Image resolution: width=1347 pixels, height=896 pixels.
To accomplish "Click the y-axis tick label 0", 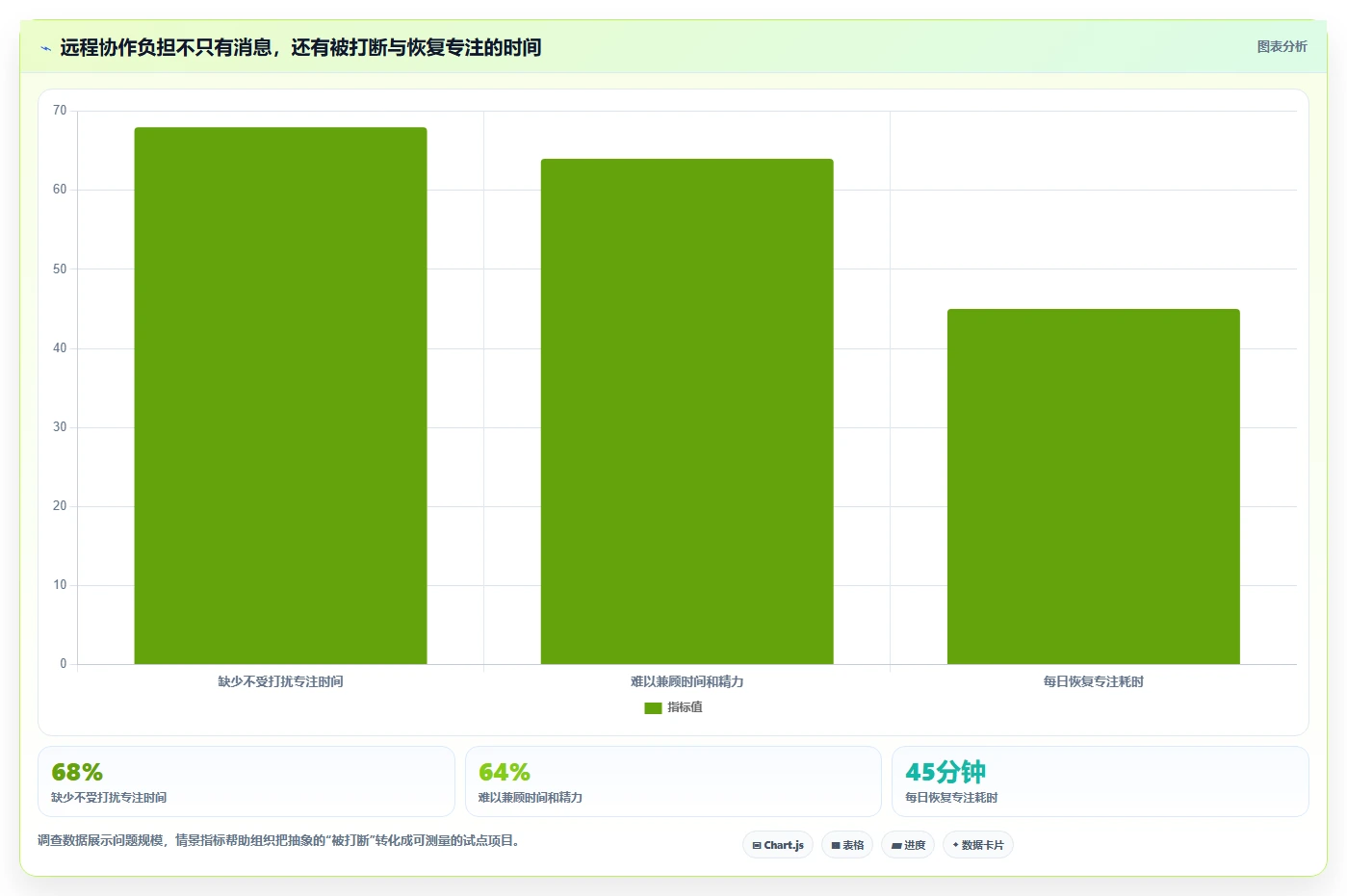I will click(x=64, y=664).
